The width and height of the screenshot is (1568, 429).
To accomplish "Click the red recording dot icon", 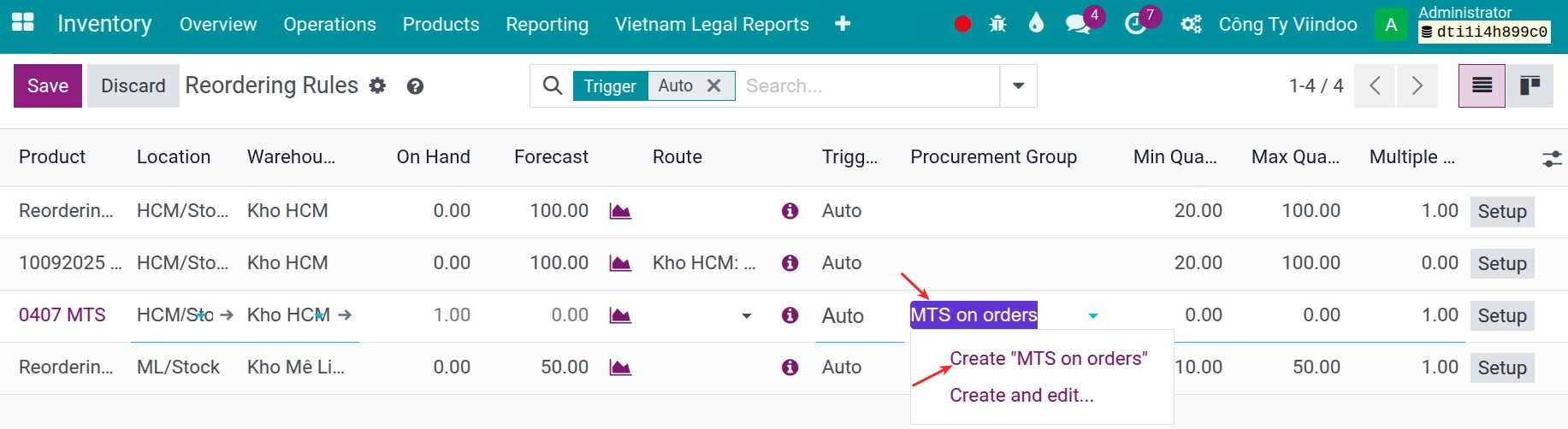I will tap(962, 24).
